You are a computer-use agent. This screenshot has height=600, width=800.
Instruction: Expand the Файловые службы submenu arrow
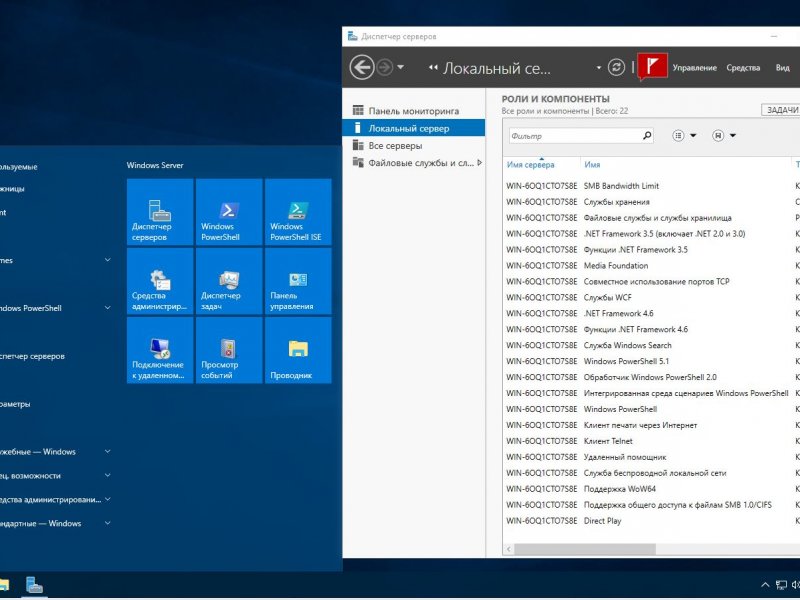(x=480, y=163)
